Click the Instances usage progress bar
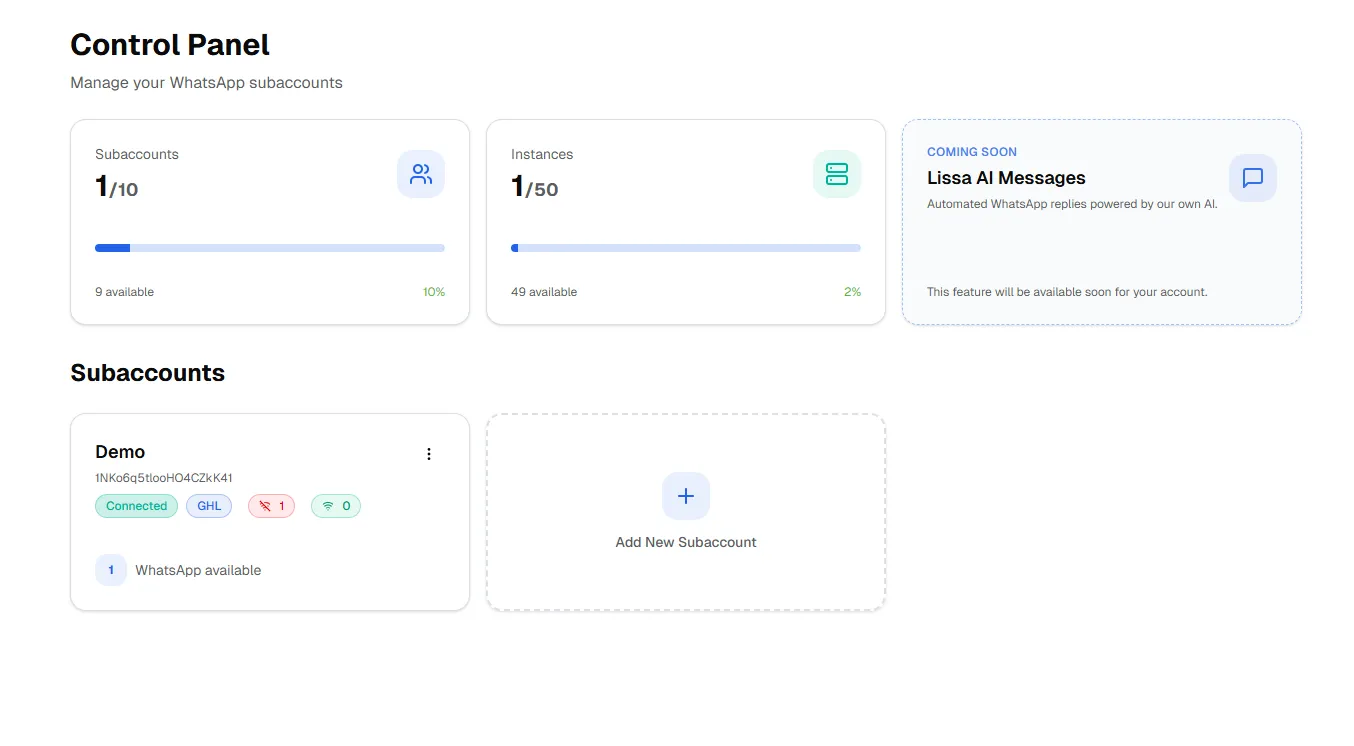The width and height of the screenshot is (1354, 746). [686, 248]
